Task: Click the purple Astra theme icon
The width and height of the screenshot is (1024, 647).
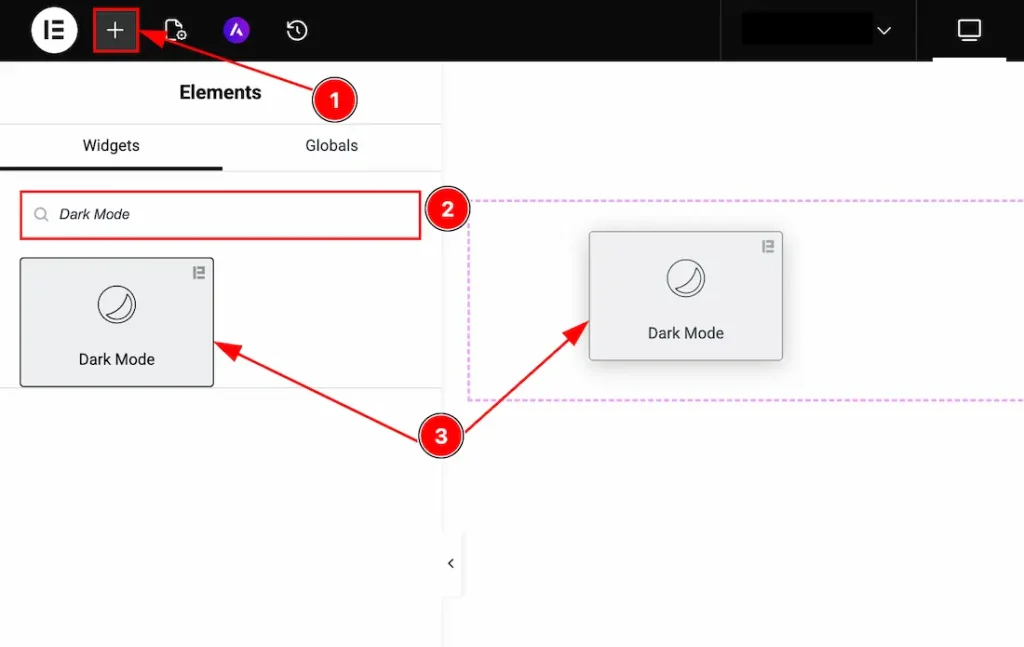Action: click(236, 31)
